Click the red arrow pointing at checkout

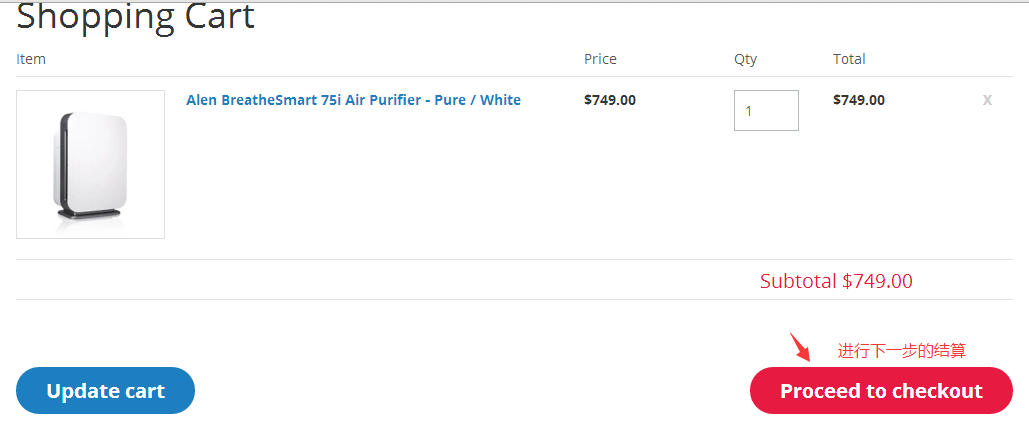pyautogui.click(x=801, y=347)
